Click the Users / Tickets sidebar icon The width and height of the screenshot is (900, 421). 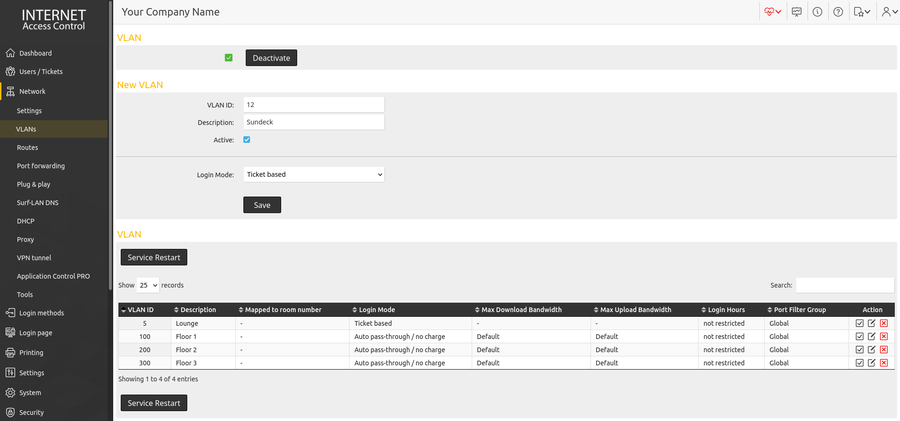pyautogui.click(x=10, y=72)
